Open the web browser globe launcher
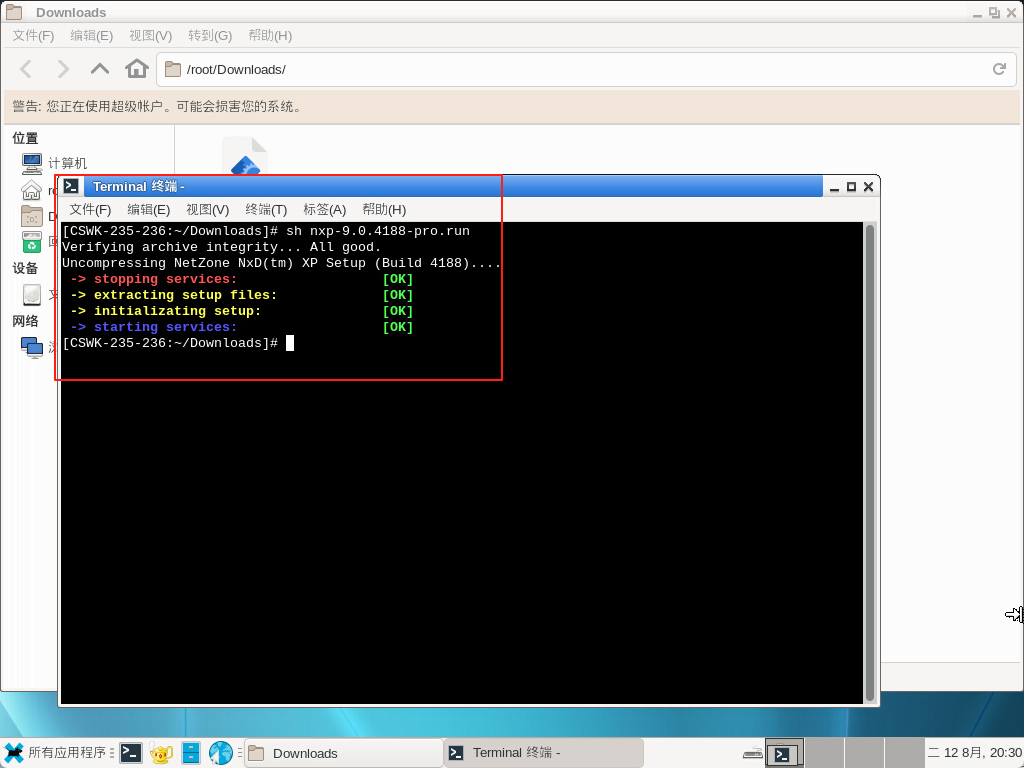Viewport: 1024px width, 768px height. [x=221, y=753]
